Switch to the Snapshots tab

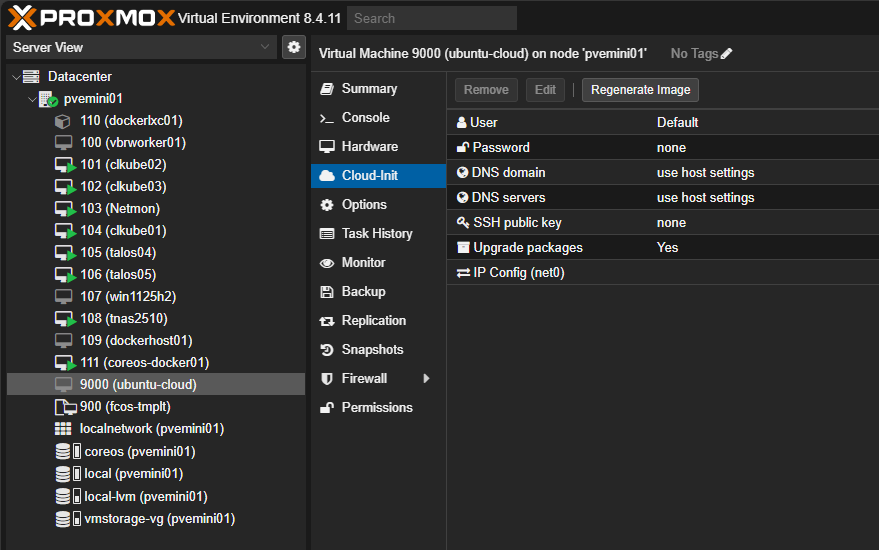372,350
